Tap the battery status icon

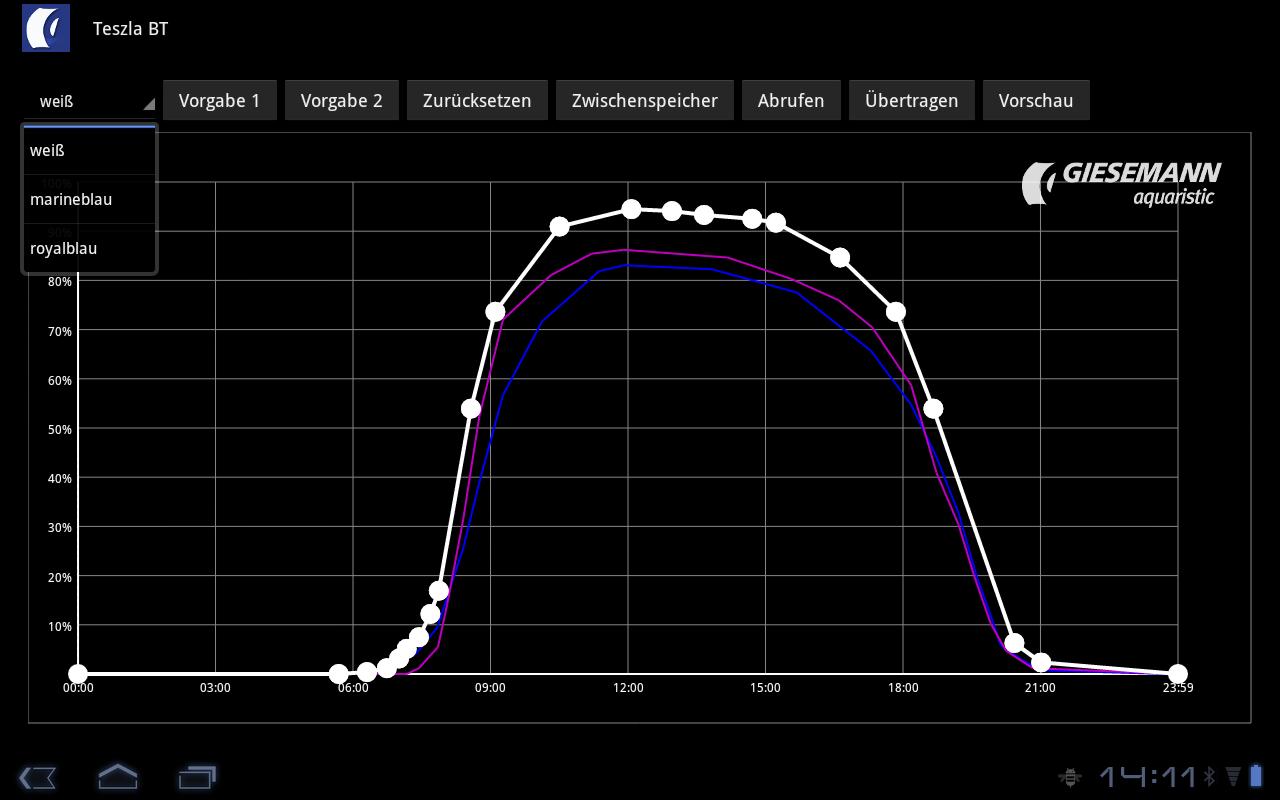coord(1255,776)
